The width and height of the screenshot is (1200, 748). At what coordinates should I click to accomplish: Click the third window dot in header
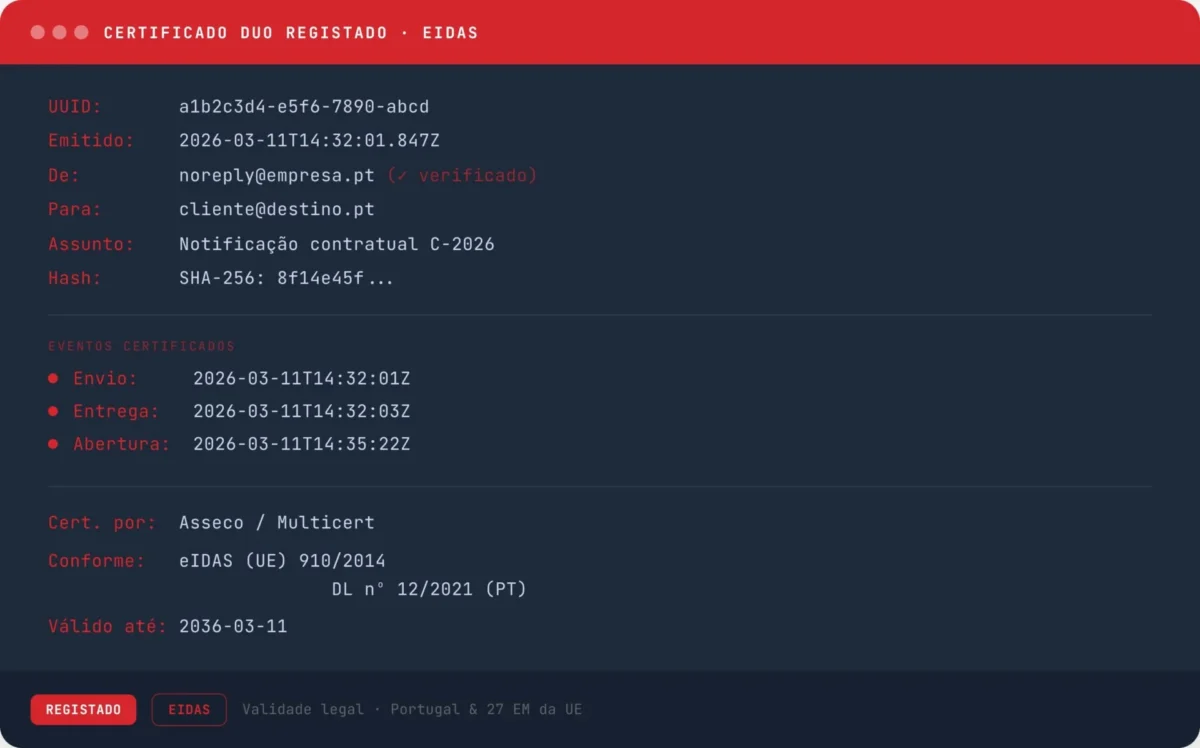[81, 32]
